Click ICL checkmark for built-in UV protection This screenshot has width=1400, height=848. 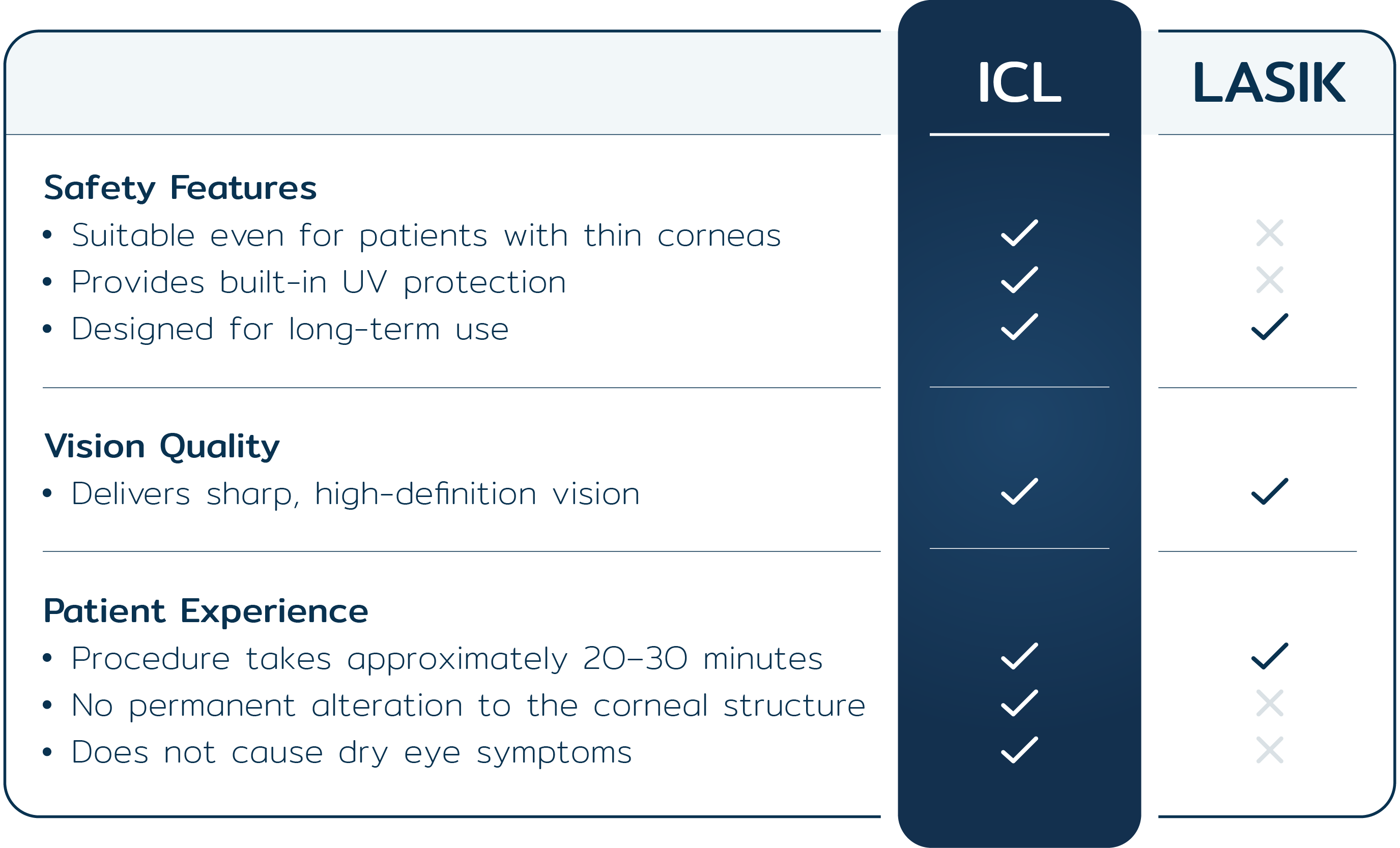pyautogui.click(x=1019, y=279)
